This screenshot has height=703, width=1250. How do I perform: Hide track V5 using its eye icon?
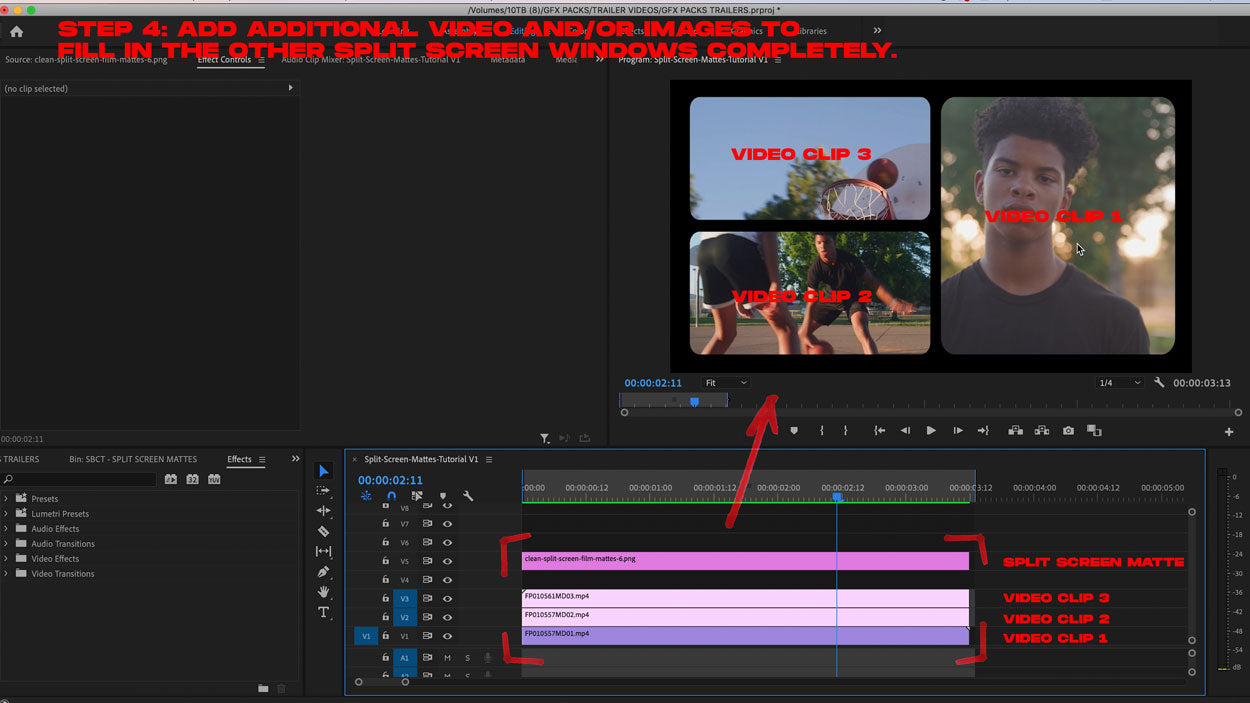coord(447,561)
